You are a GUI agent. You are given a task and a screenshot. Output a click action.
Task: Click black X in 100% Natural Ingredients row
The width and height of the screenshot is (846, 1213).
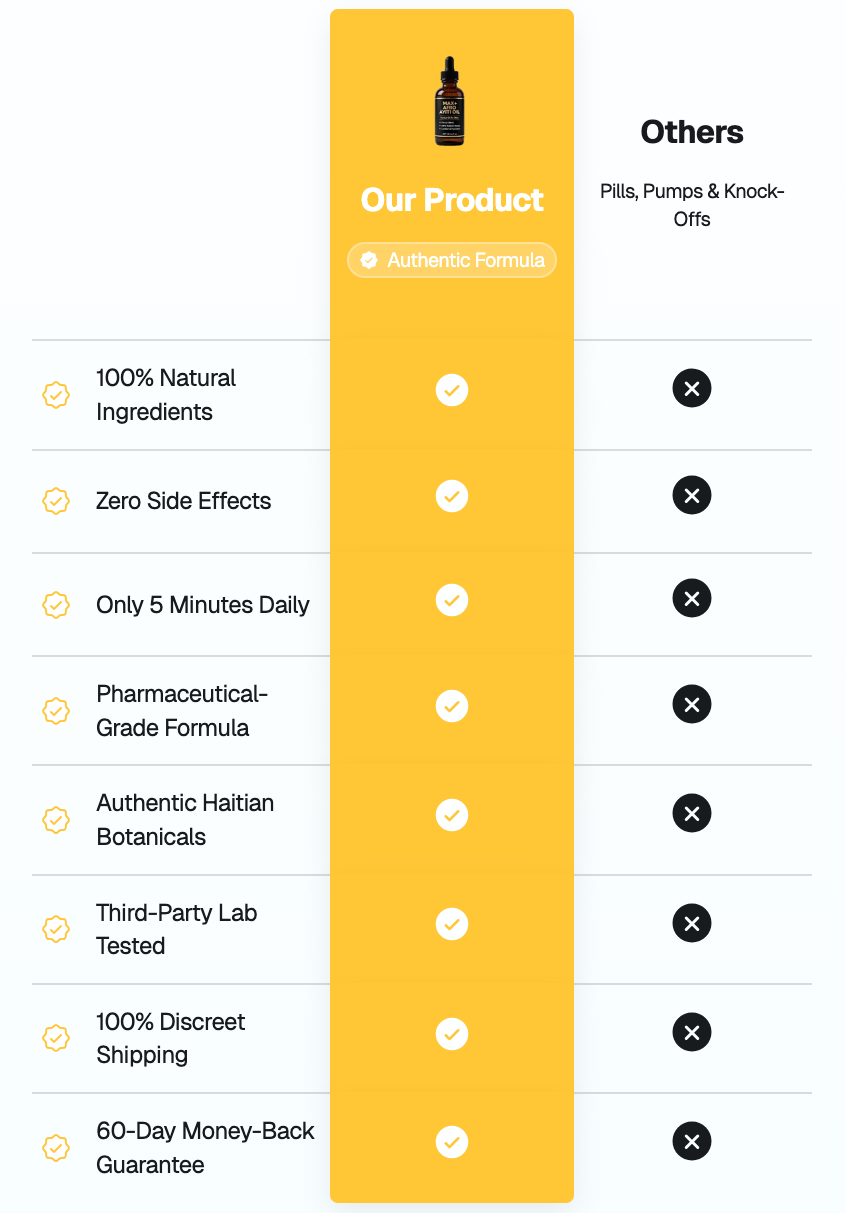tap(691, 388)
